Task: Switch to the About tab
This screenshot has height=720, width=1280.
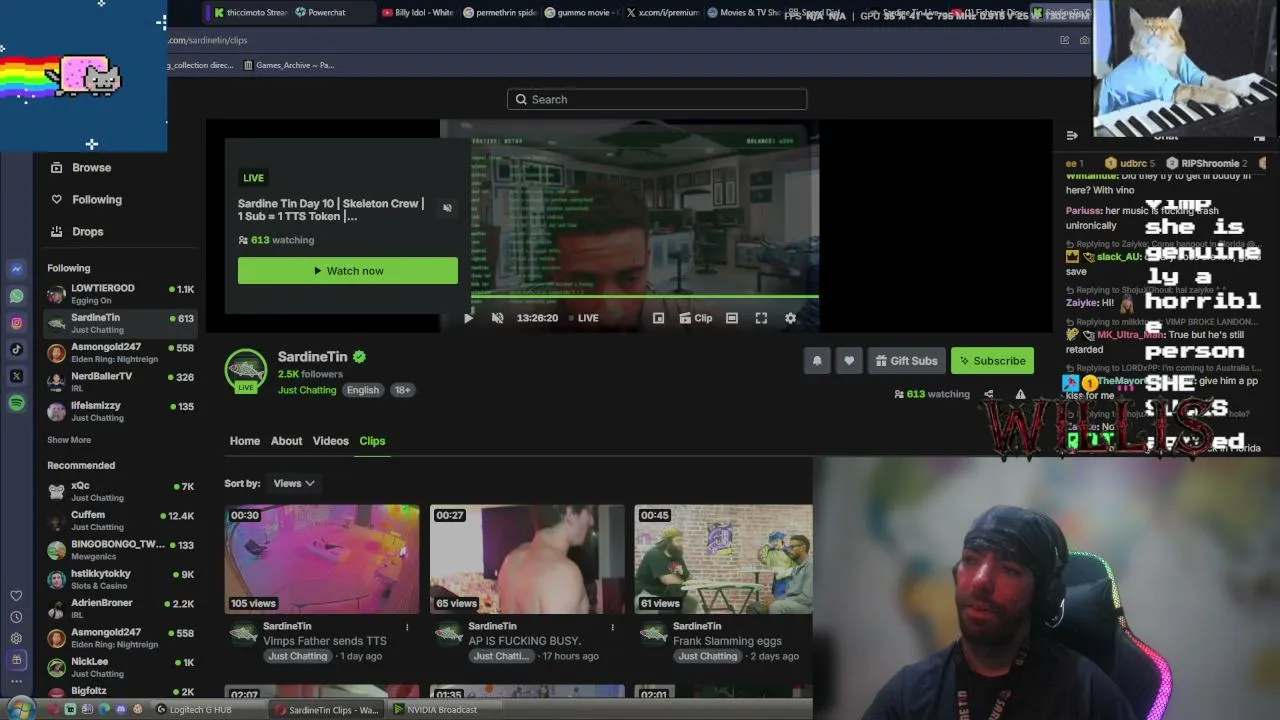Action: pyautogui.click(x=286, y=441)
